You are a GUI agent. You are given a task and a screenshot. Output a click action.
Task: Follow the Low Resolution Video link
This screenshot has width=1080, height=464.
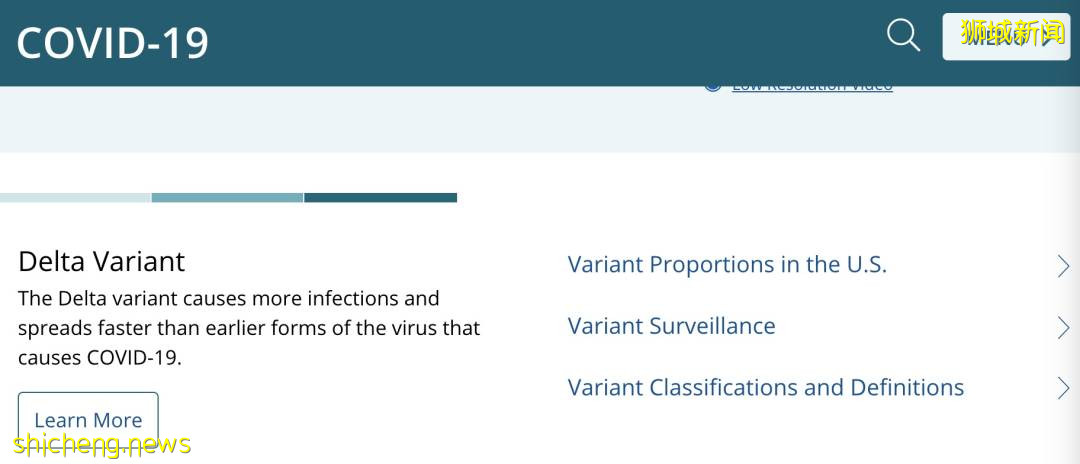812,86
